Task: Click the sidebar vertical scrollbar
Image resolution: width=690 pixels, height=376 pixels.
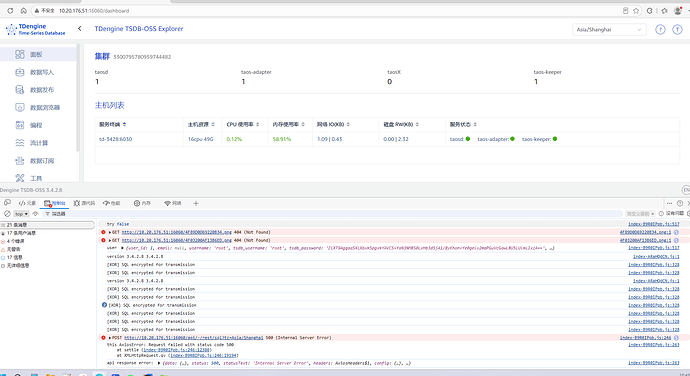Action: click(x=78, y=98)
